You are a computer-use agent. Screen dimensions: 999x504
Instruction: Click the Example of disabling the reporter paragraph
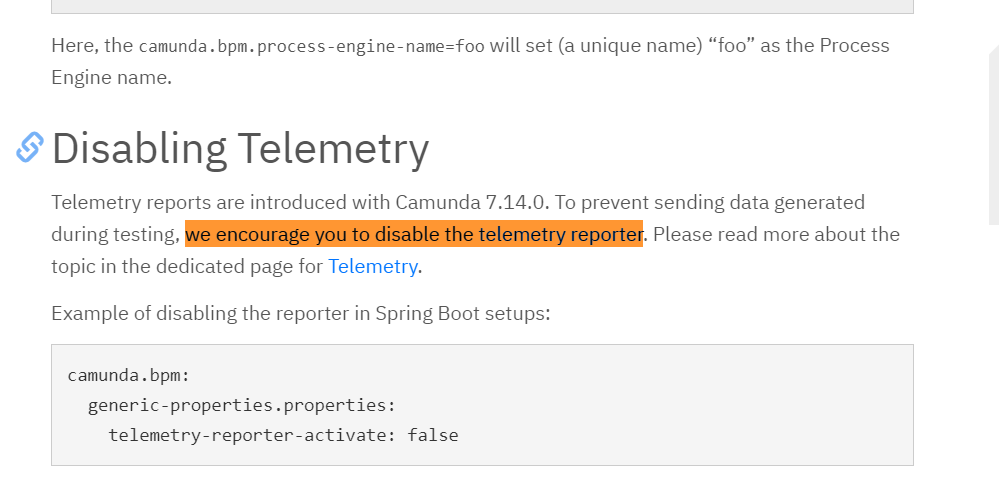pos(301,313)
